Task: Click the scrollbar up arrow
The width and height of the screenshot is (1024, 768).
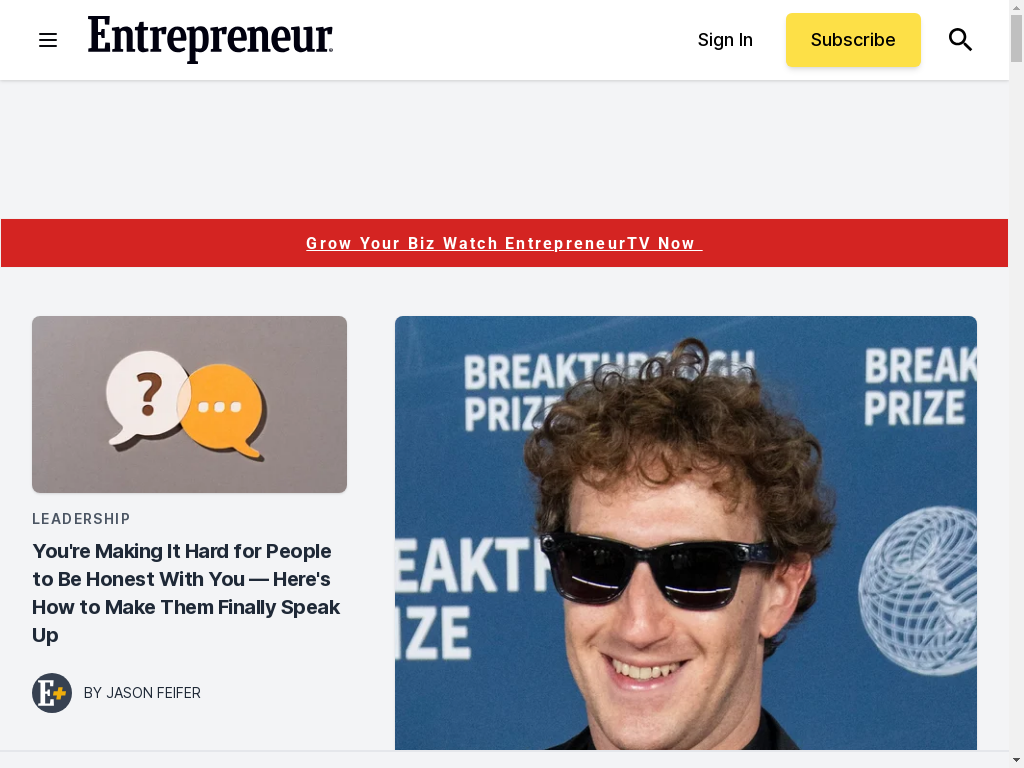Action: pyautogui.click(x=1016, y=5)
